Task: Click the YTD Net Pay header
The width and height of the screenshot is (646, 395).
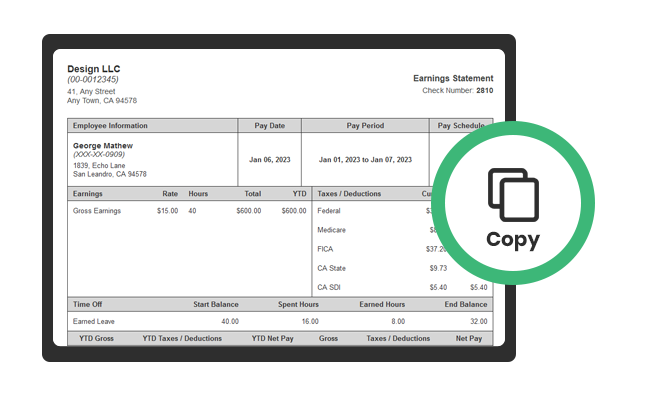Action: tap(272, 339)
